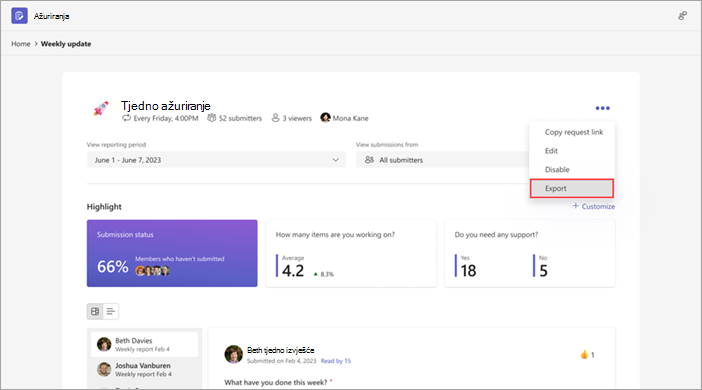Switch to list view toggle
Image resolution: width=702 pixels, height=390 pixels.
tap(111, 311)
